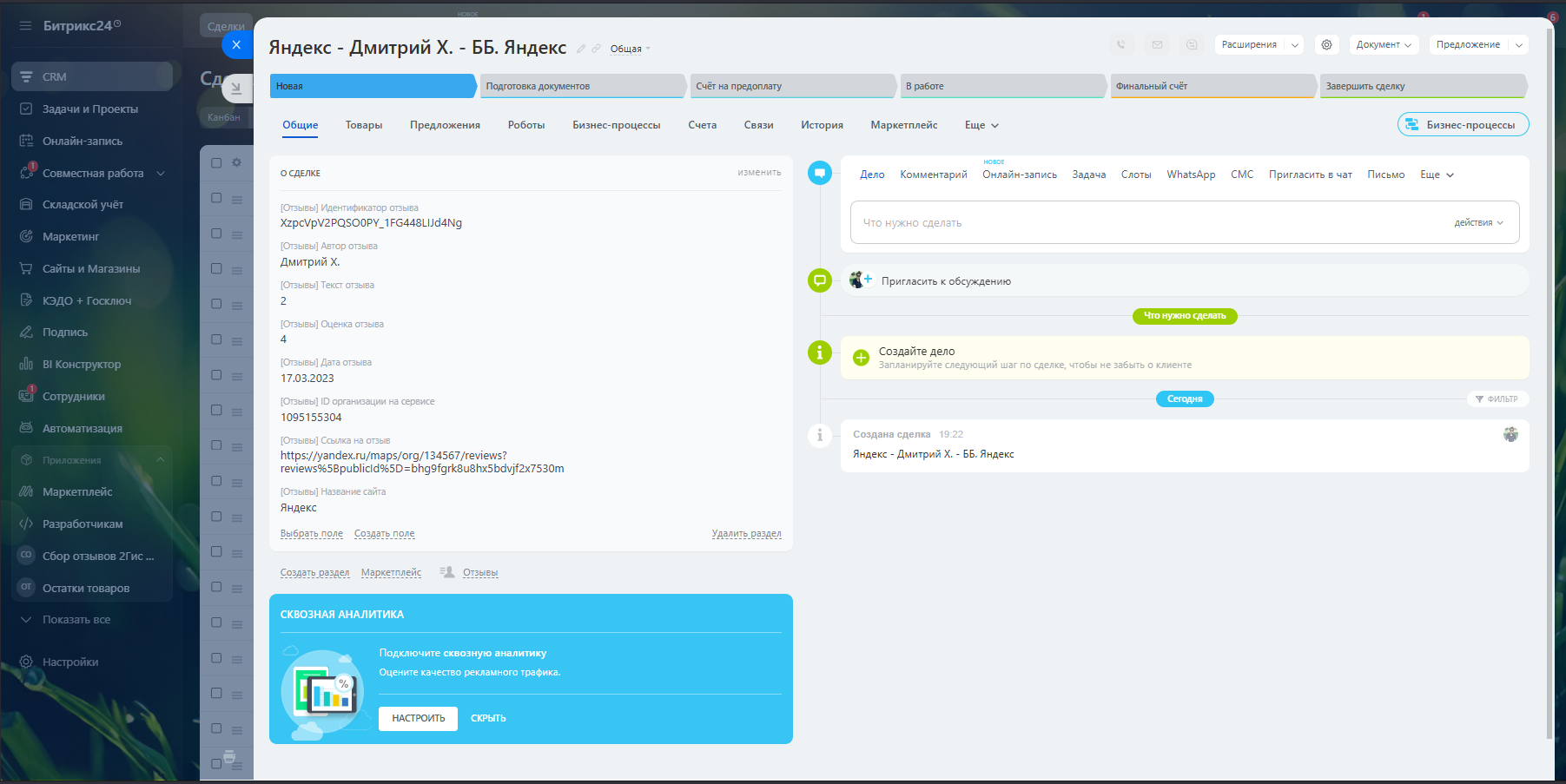Image resolution: width=1566 pixels, height=784 pixels.
Task: Click the phone call icon in the header
Action: 1121,45
